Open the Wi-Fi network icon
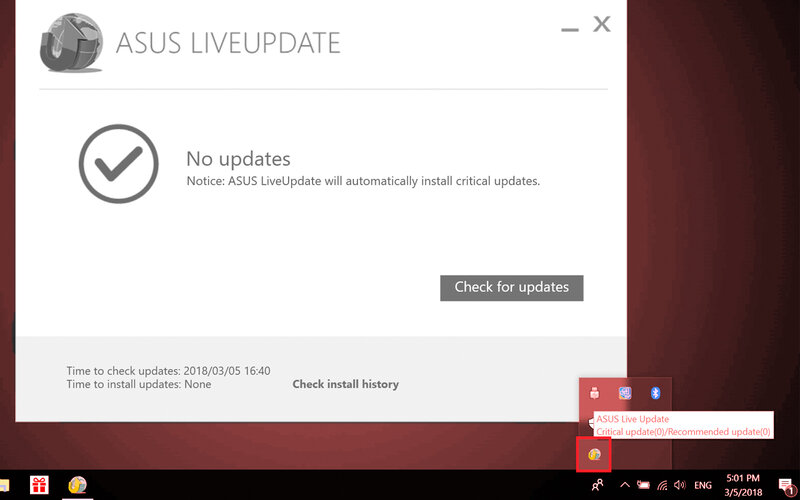The image size is (800, 500). 662,485
